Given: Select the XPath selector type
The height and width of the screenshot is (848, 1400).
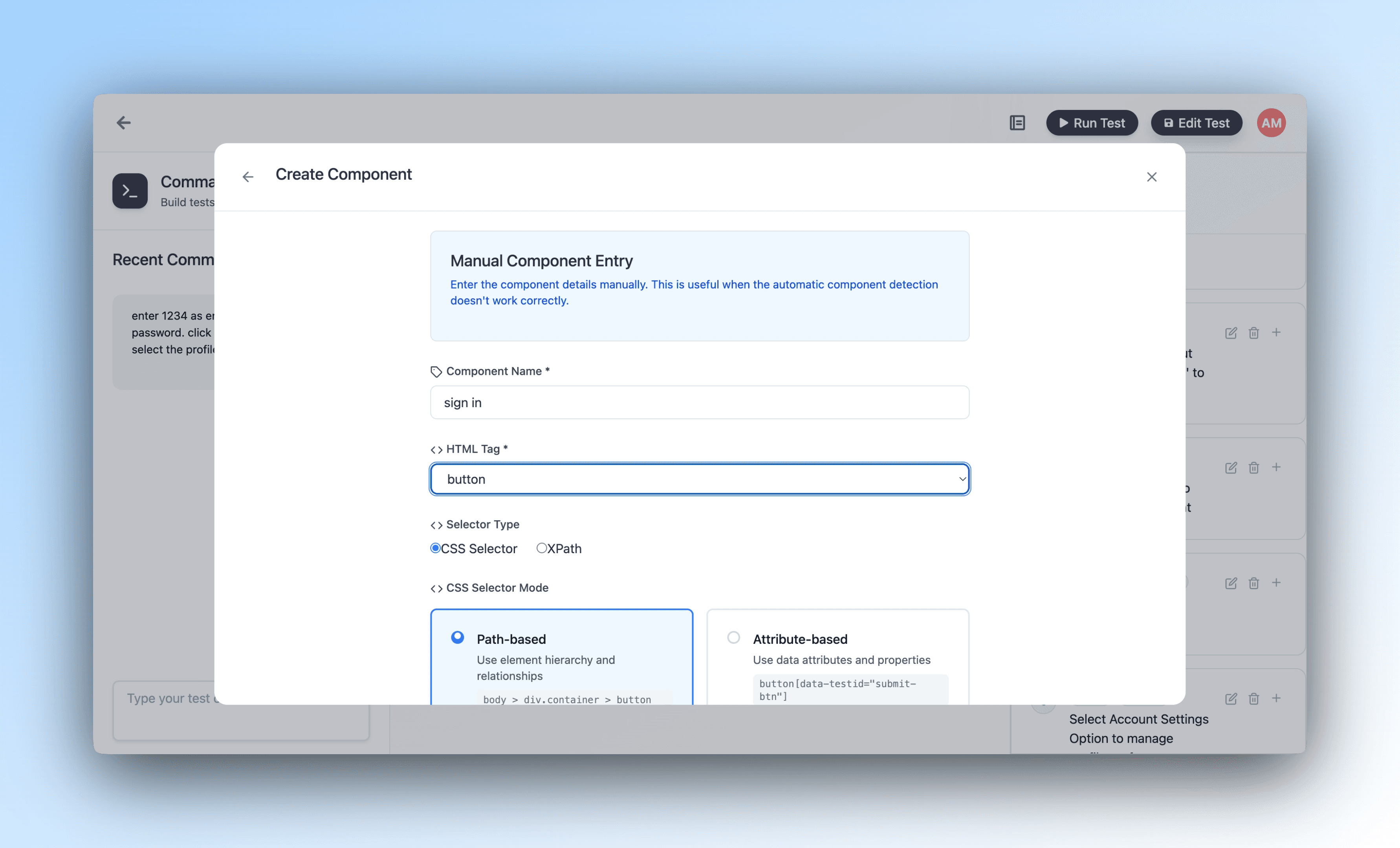Looking at the screenshot, I should pyautogui.click(x=541, y=548).
